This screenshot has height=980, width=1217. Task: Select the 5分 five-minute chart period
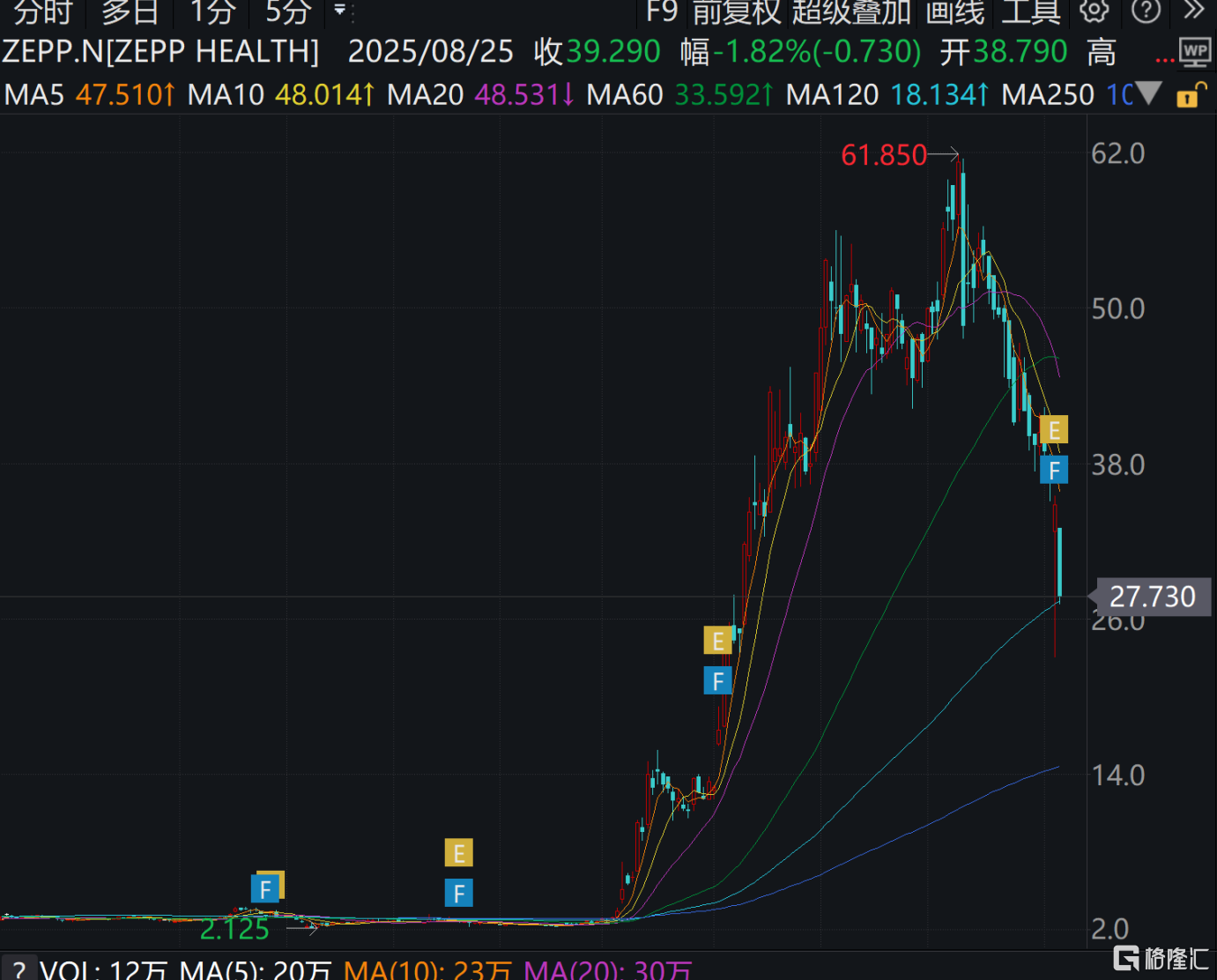coord(288,11)
